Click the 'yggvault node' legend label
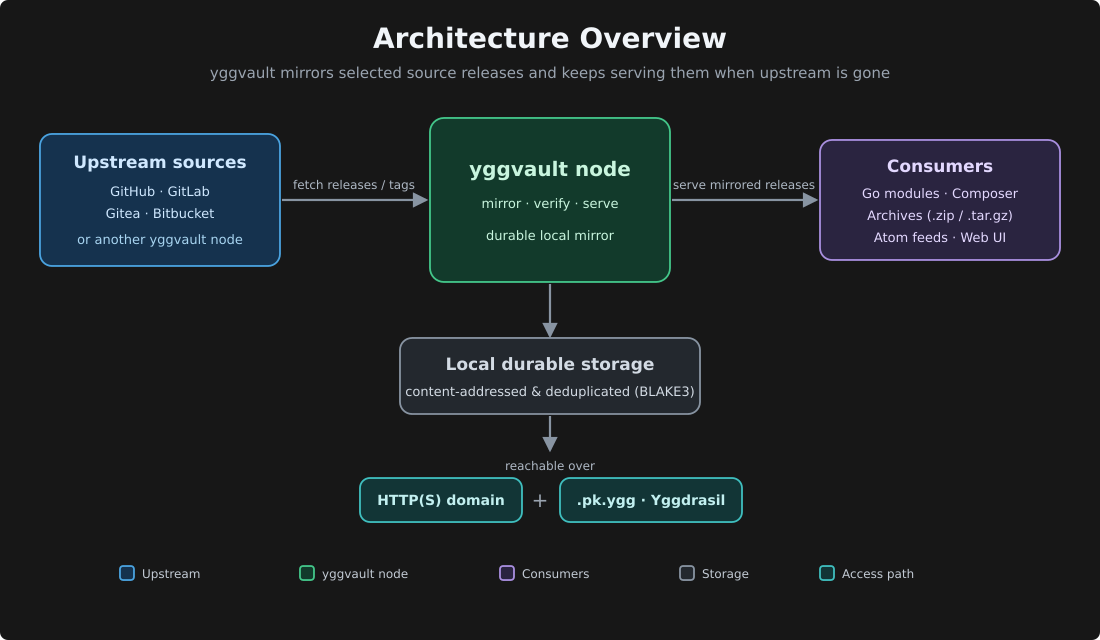The image size is (1100, 640). click(365, 574)
